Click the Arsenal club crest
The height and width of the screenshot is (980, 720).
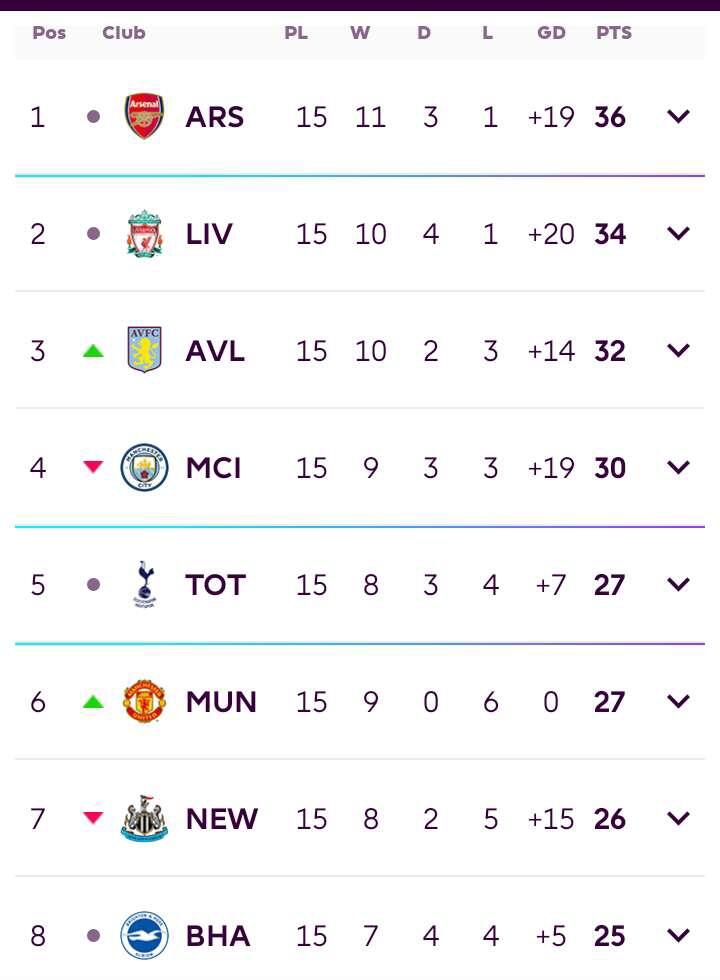tap(144, 117)
